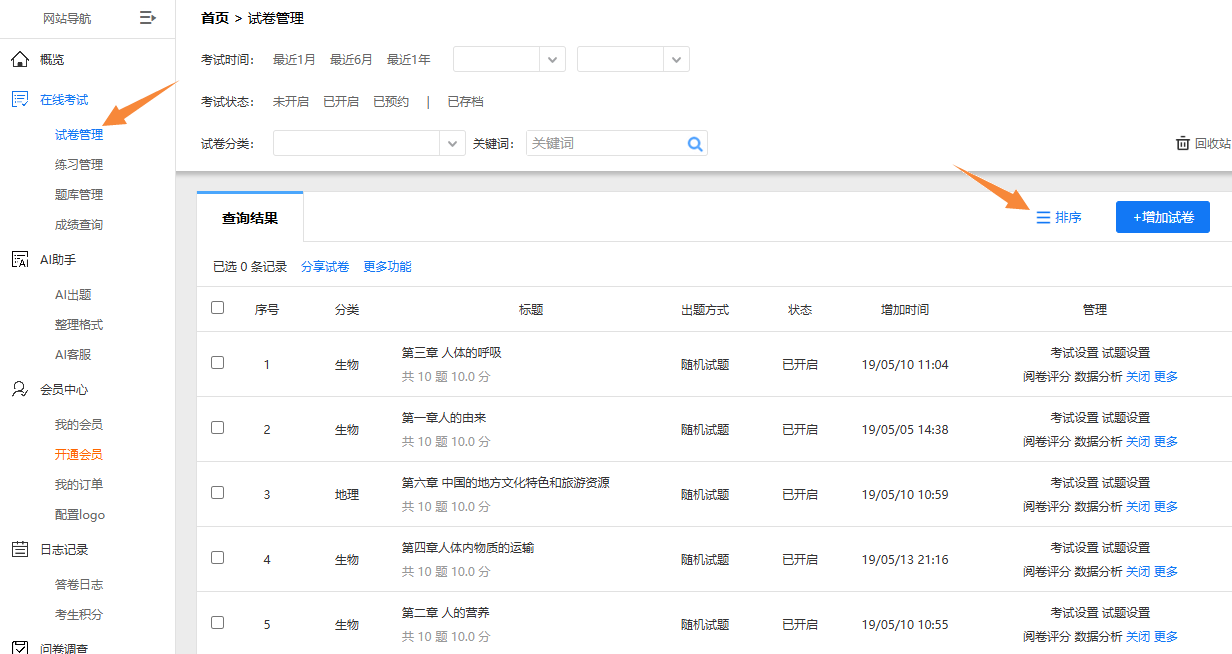The image size is (1232, 654).
Task: Click the 日志记录 calendar icon
Action: [19, 549]
